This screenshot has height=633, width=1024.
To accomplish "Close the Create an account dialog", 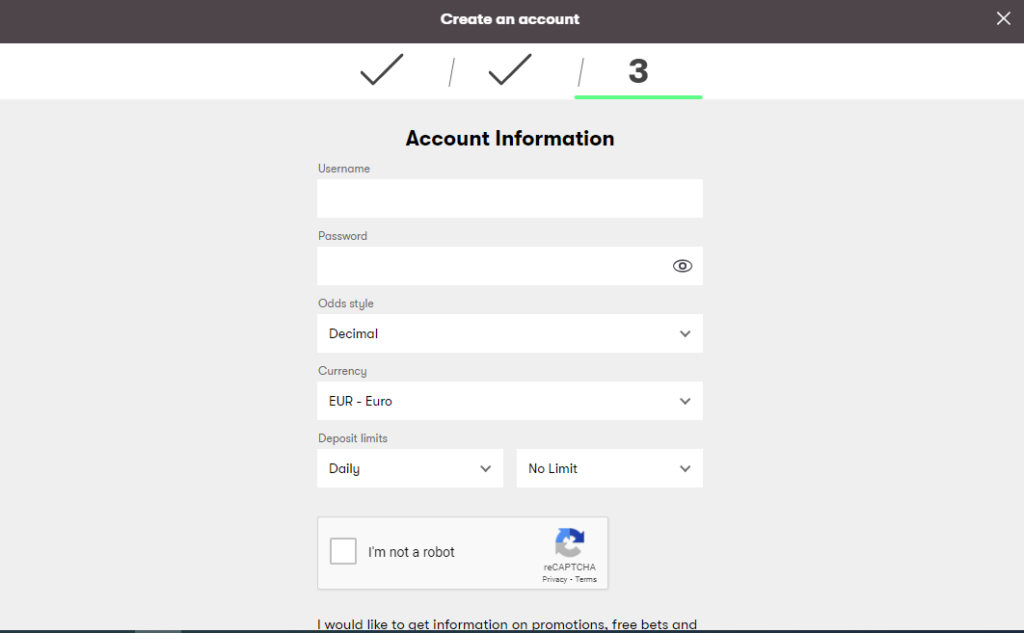I will pyautogui.click(x=1003, y=19).
